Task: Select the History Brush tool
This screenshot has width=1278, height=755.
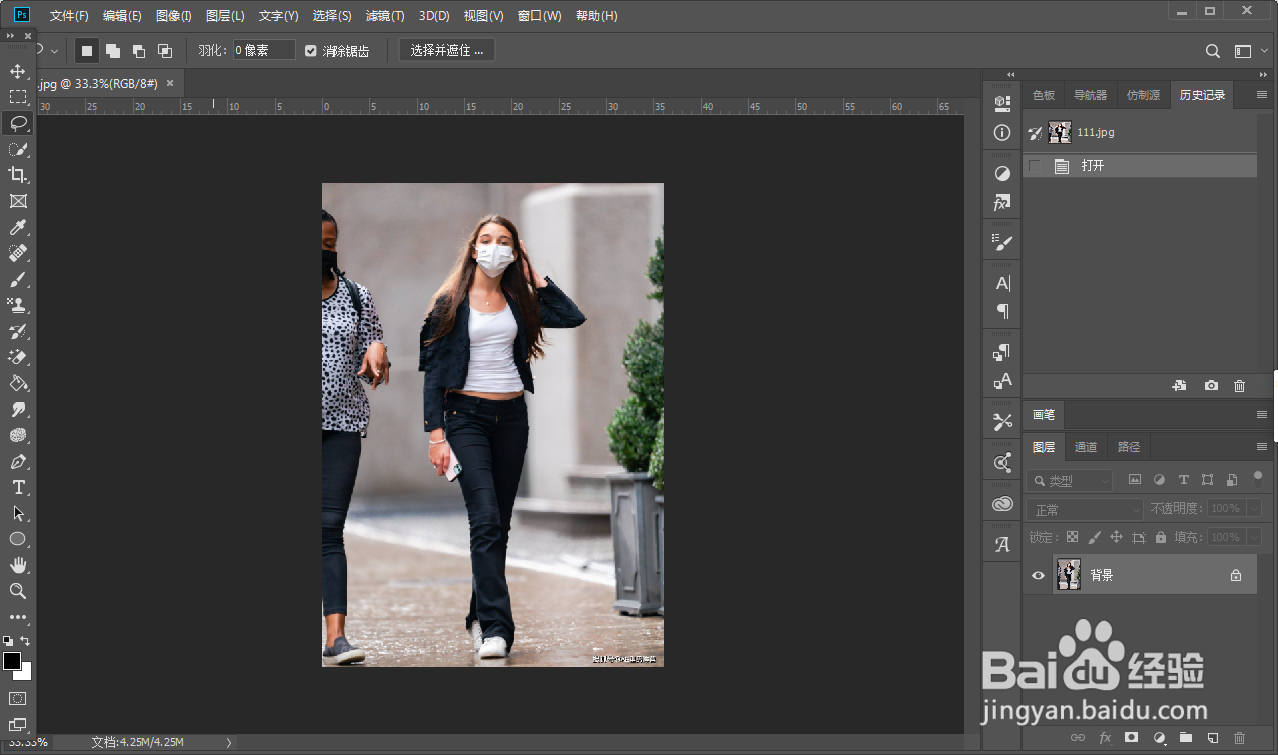Action: point(18,331)
